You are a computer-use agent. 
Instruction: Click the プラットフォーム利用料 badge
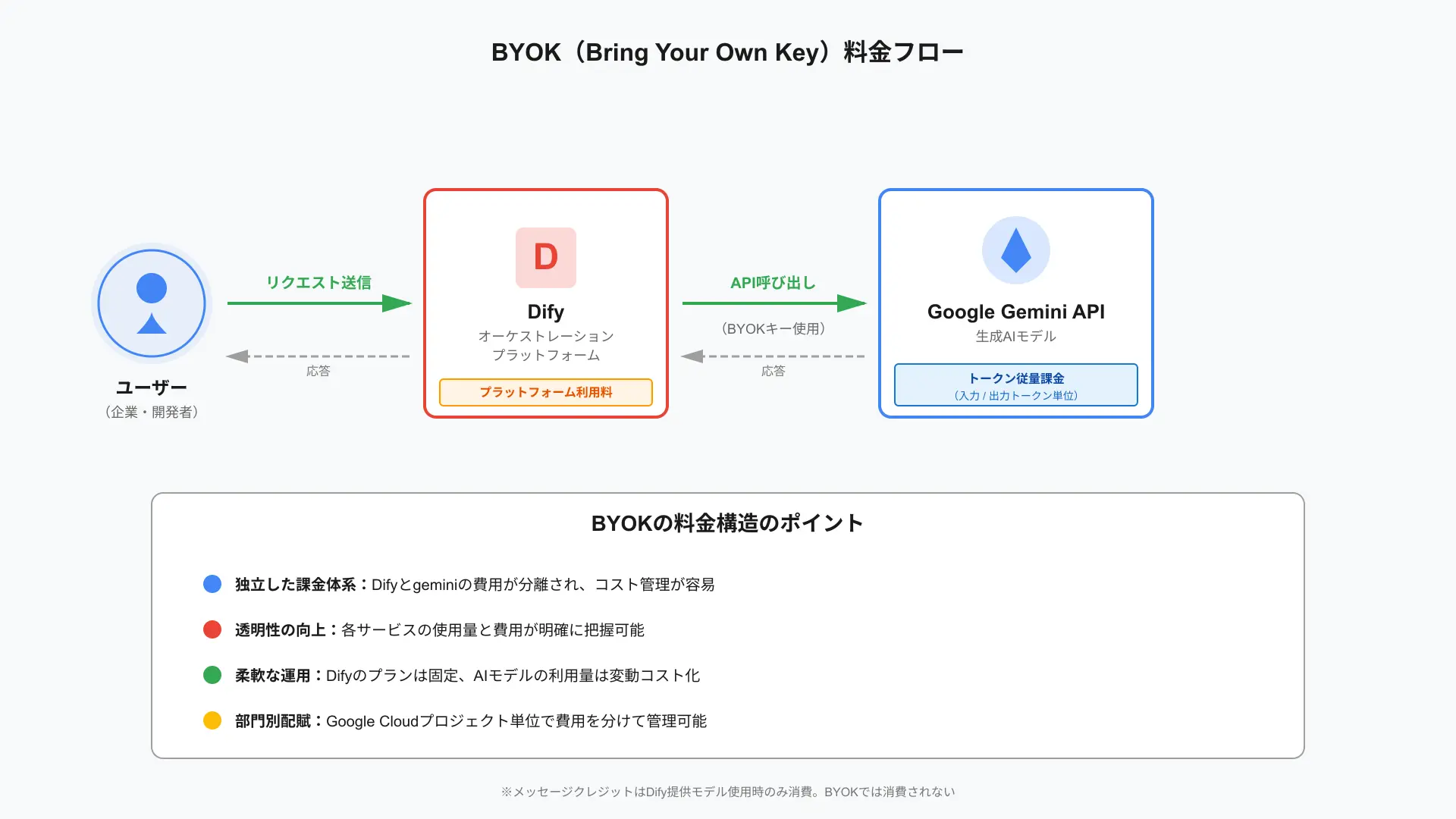tap(546, 392)
